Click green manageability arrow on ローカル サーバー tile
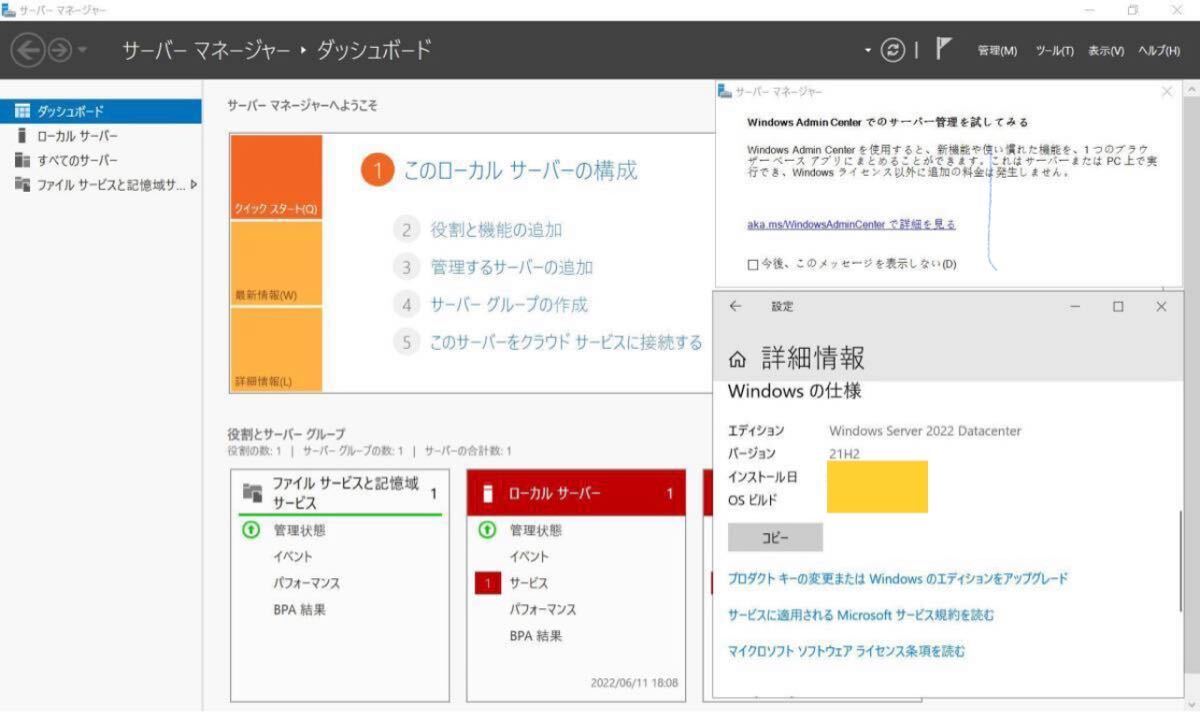 487,532
